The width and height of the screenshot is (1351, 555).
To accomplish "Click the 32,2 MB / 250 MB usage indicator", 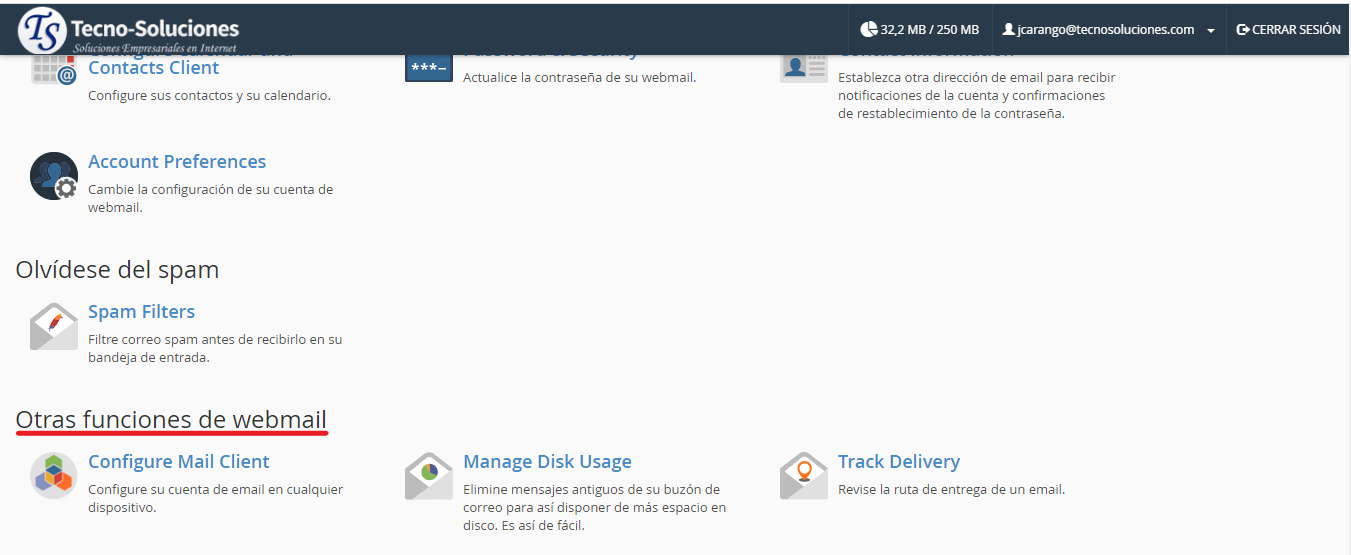I will 929,30.
